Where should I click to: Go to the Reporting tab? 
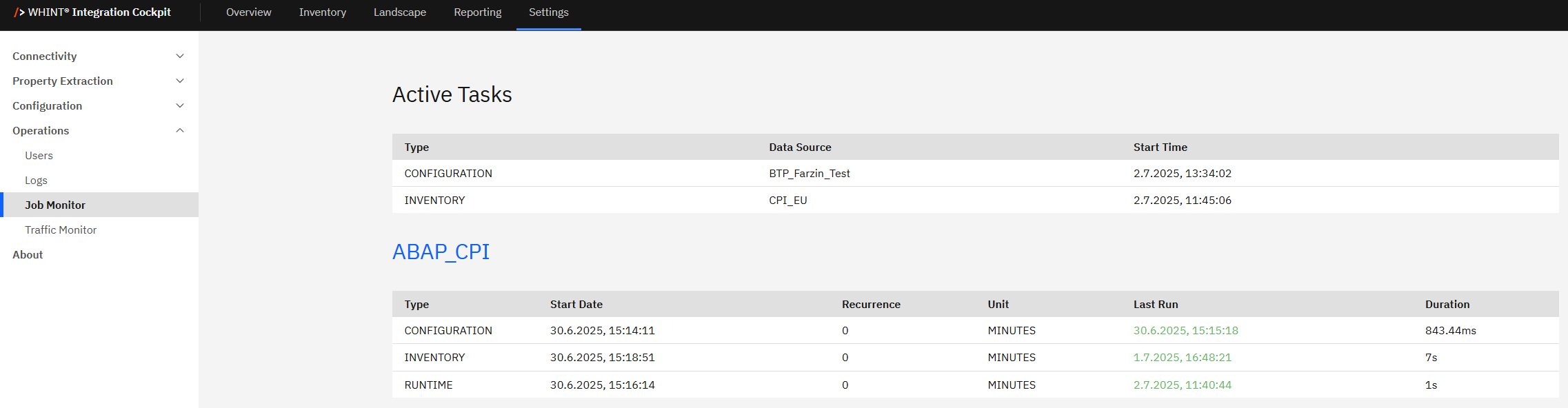coord(477,12)
